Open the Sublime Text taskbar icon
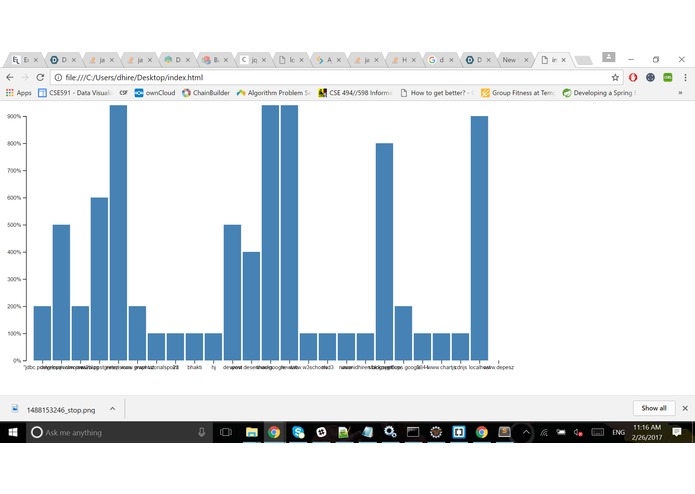This screenshot has height=494, width=695. [x=504, y=432]
